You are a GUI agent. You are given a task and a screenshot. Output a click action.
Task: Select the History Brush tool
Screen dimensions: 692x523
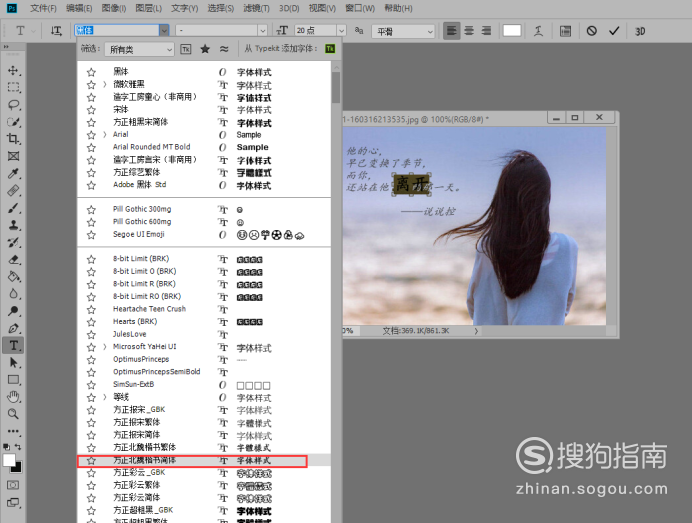[13, 242]
